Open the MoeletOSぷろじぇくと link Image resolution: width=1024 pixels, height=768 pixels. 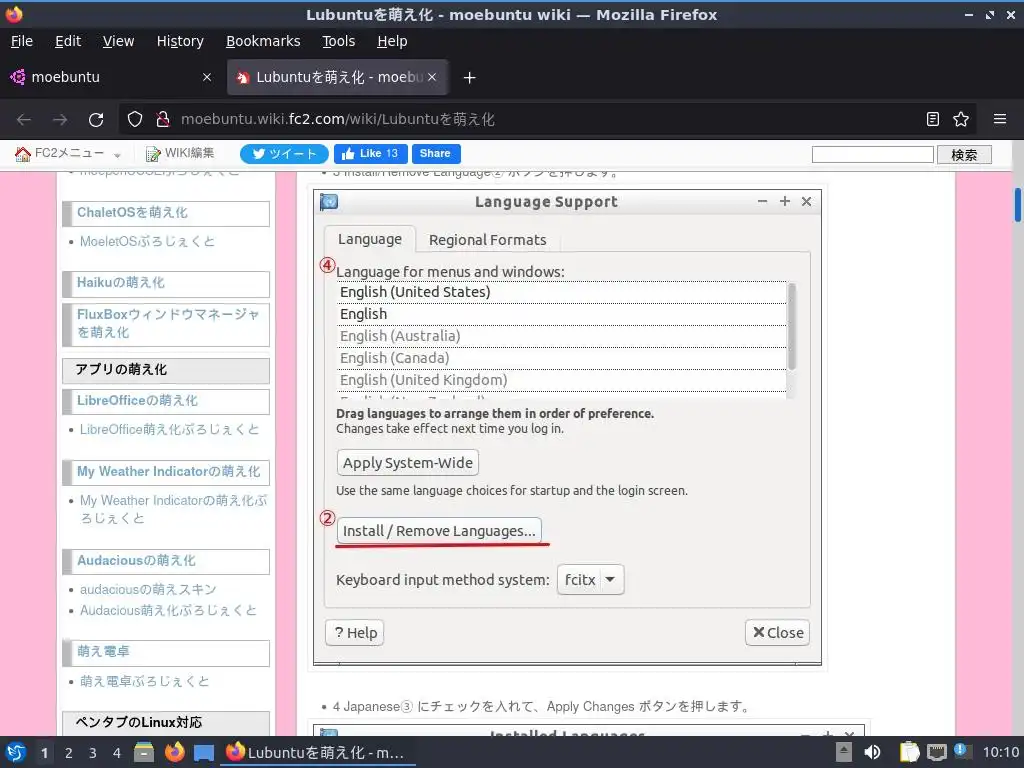coord(147,242)
